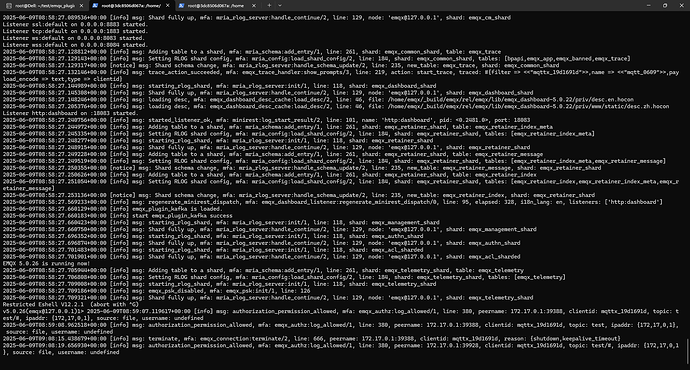Select the active root@ /home/ tab

click(x=131, y=6)
